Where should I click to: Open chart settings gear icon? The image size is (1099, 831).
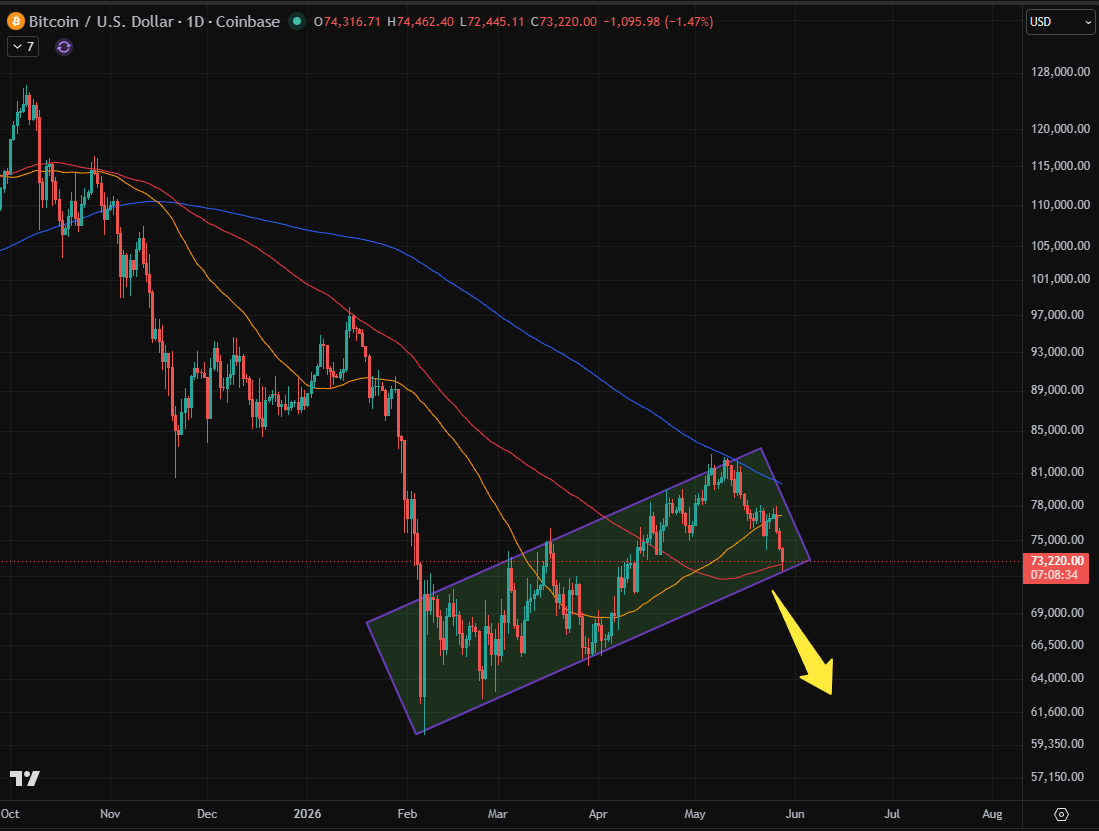tap(1061, 814)
